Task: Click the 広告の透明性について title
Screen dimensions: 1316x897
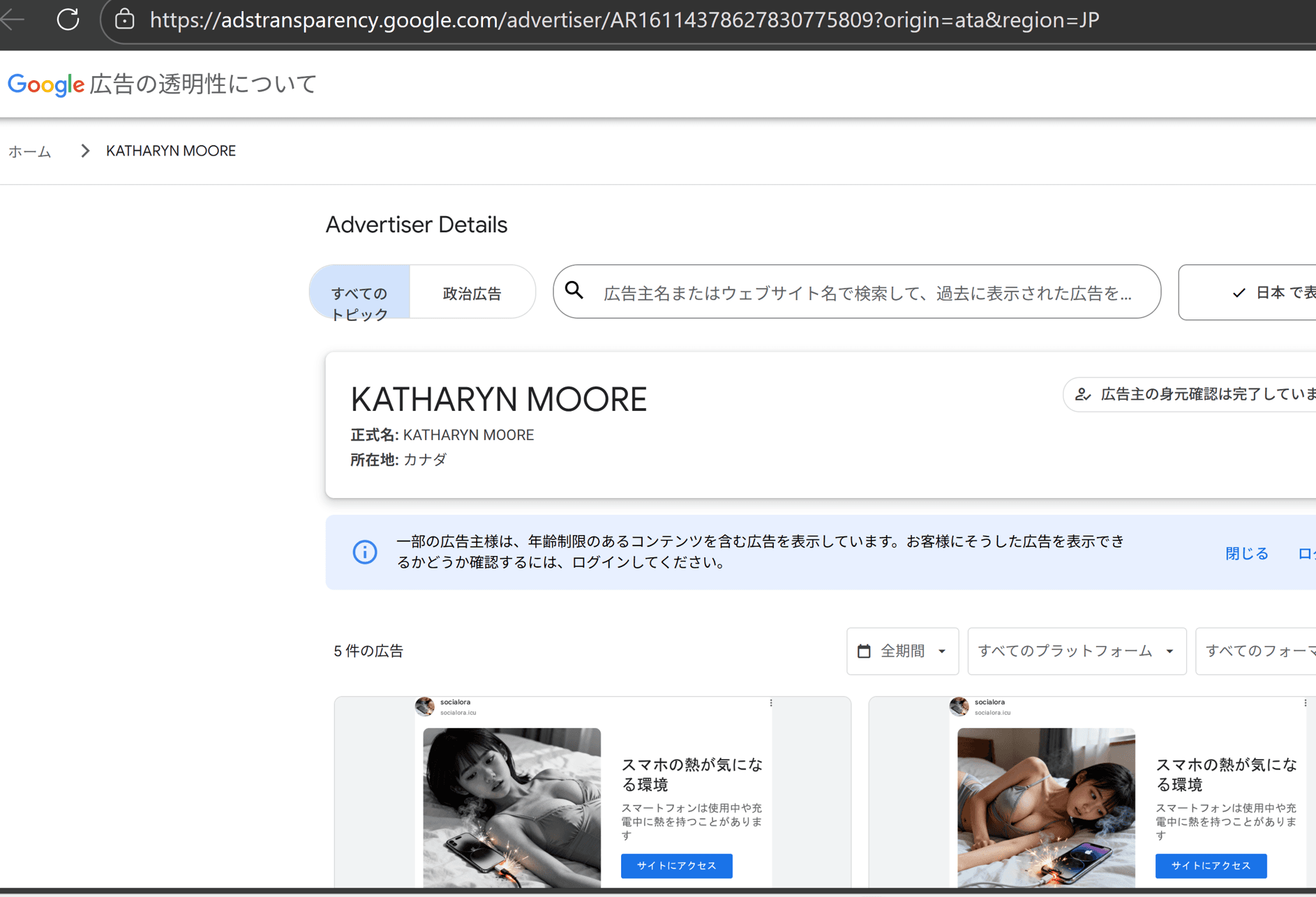Action: click(x=204, y=84)
